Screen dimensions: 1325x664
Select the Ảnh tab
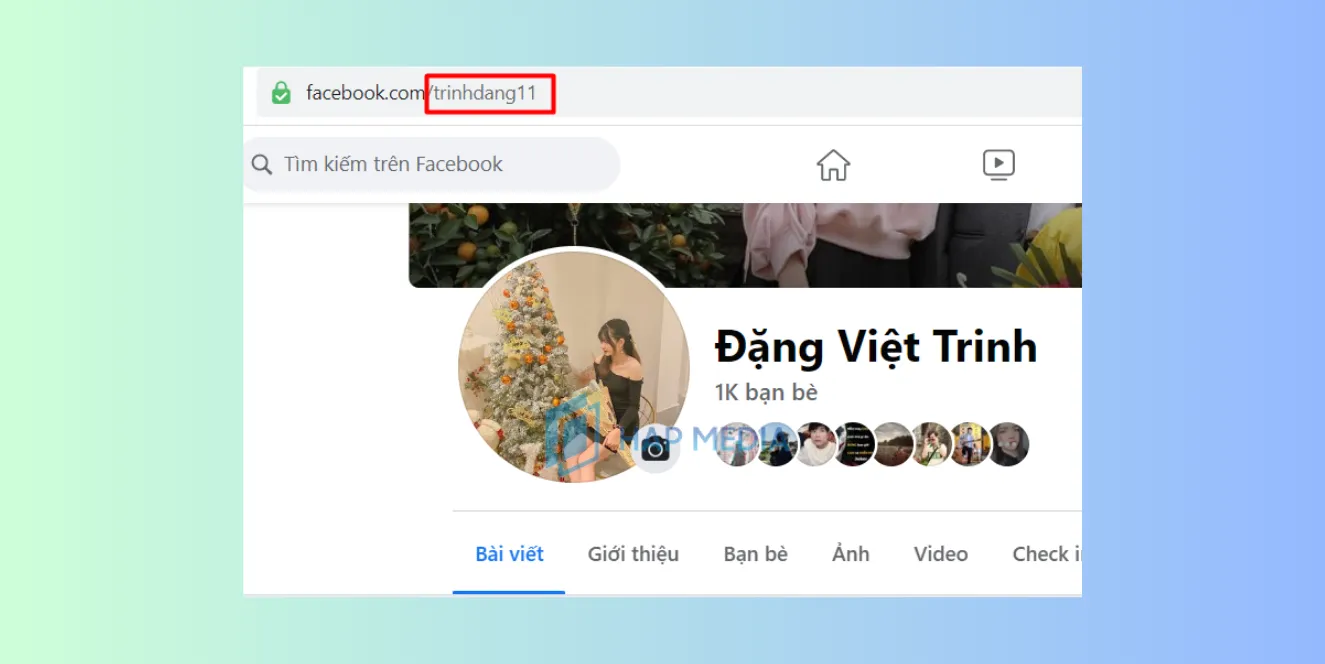[850, 554]
